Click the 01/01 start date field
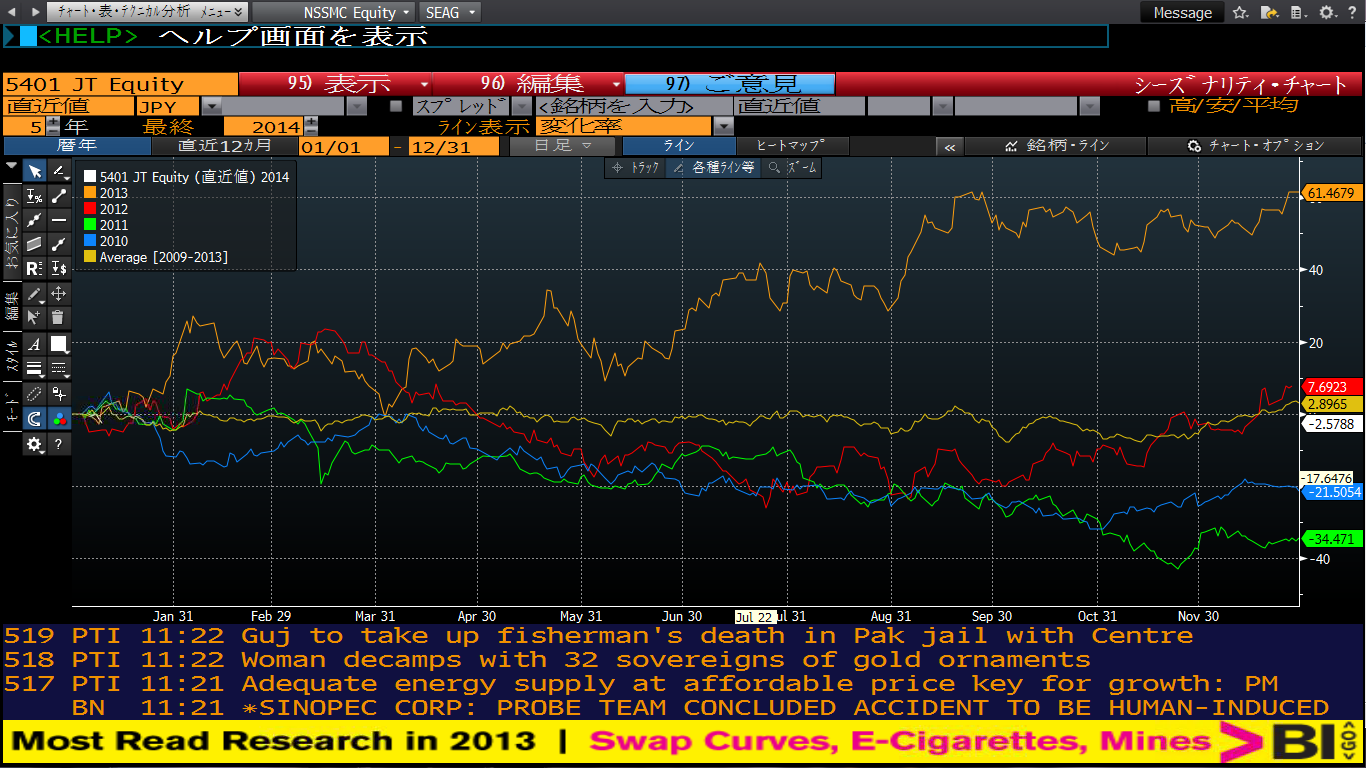This screenshot has height=768, width=1366. pos(343,146)
